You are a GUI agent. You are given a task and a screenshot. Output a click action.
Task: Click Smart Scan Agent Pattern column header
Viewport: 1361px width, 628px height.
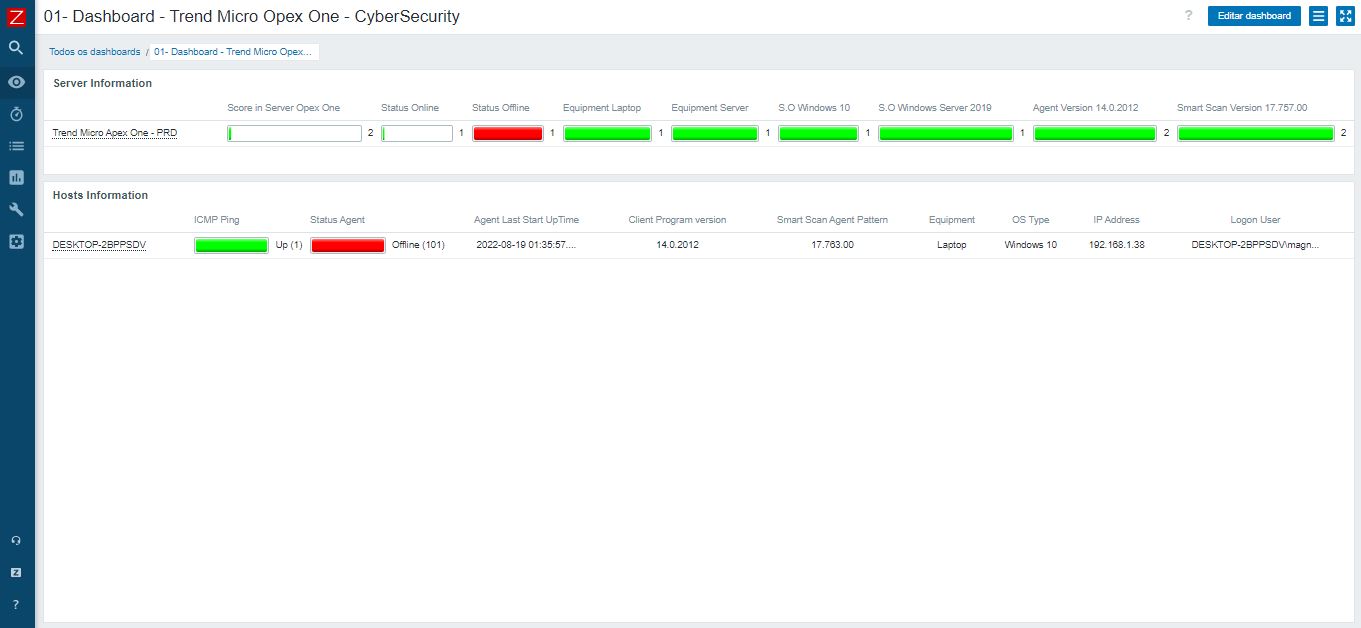(x=832, y=220)
